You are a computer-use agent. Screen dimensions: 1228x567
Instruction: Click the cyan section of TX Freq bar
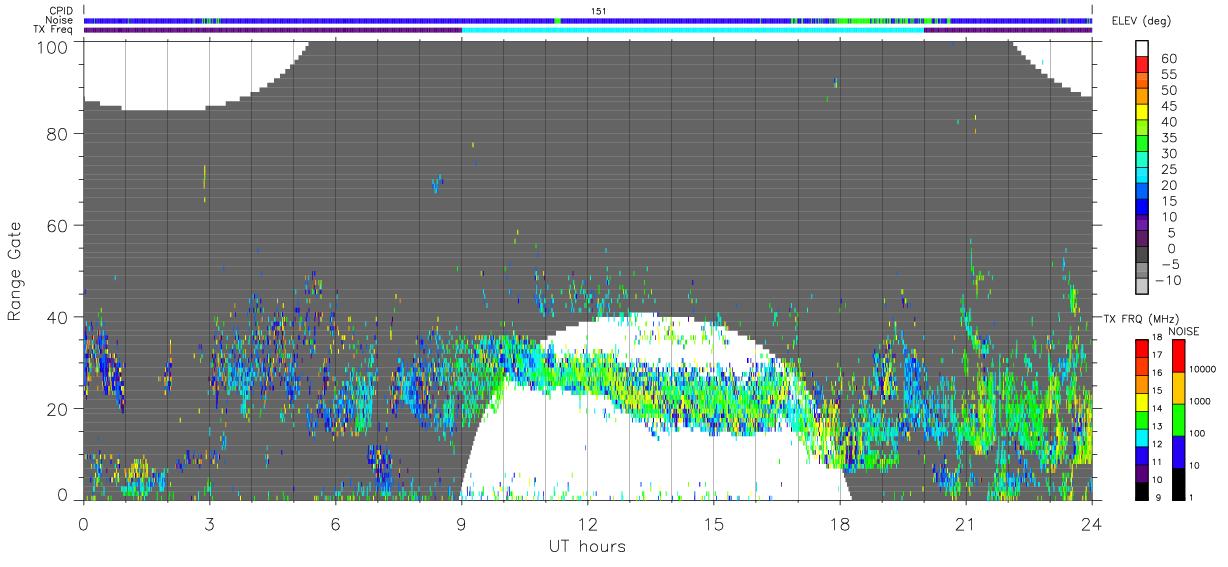pyautogui.click(x=693, y=30)
